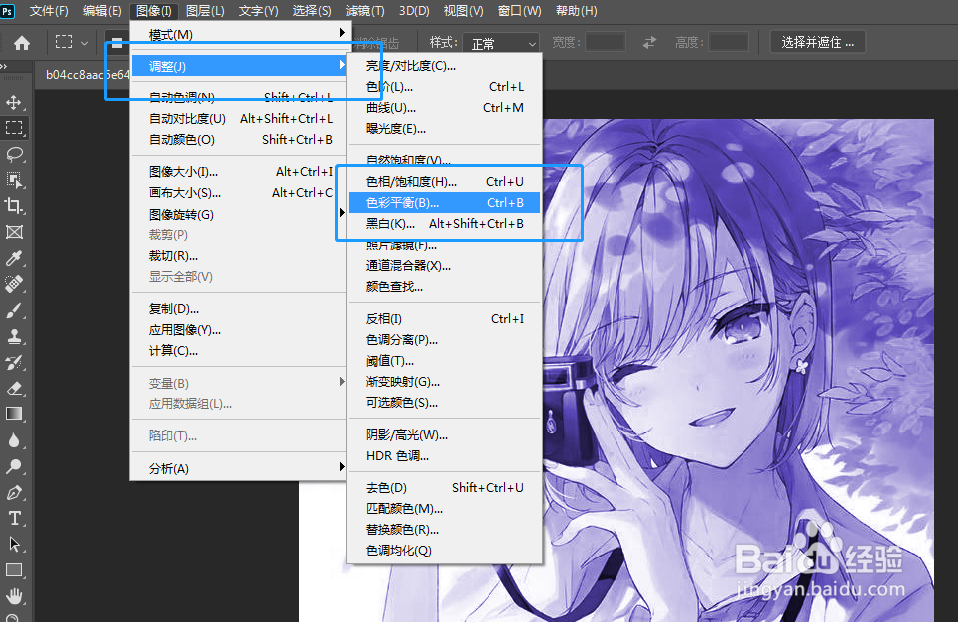Choose 反相(I) invert
This screenshot has width=958, height=622.
444,318
